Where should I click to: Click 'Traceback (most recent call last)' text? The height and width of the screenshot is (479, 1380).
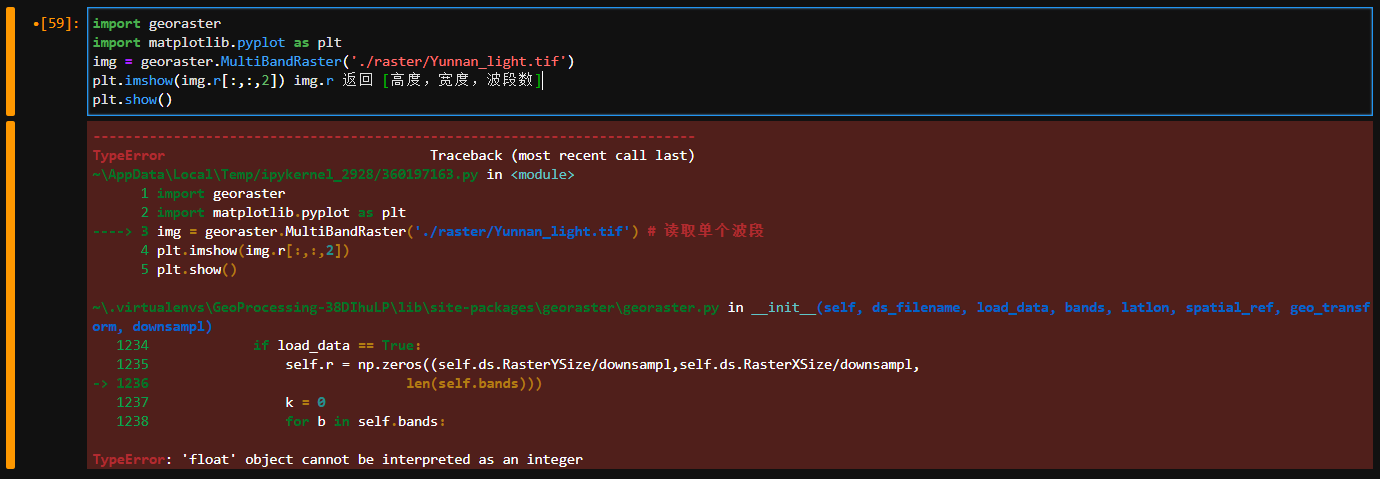562,156
